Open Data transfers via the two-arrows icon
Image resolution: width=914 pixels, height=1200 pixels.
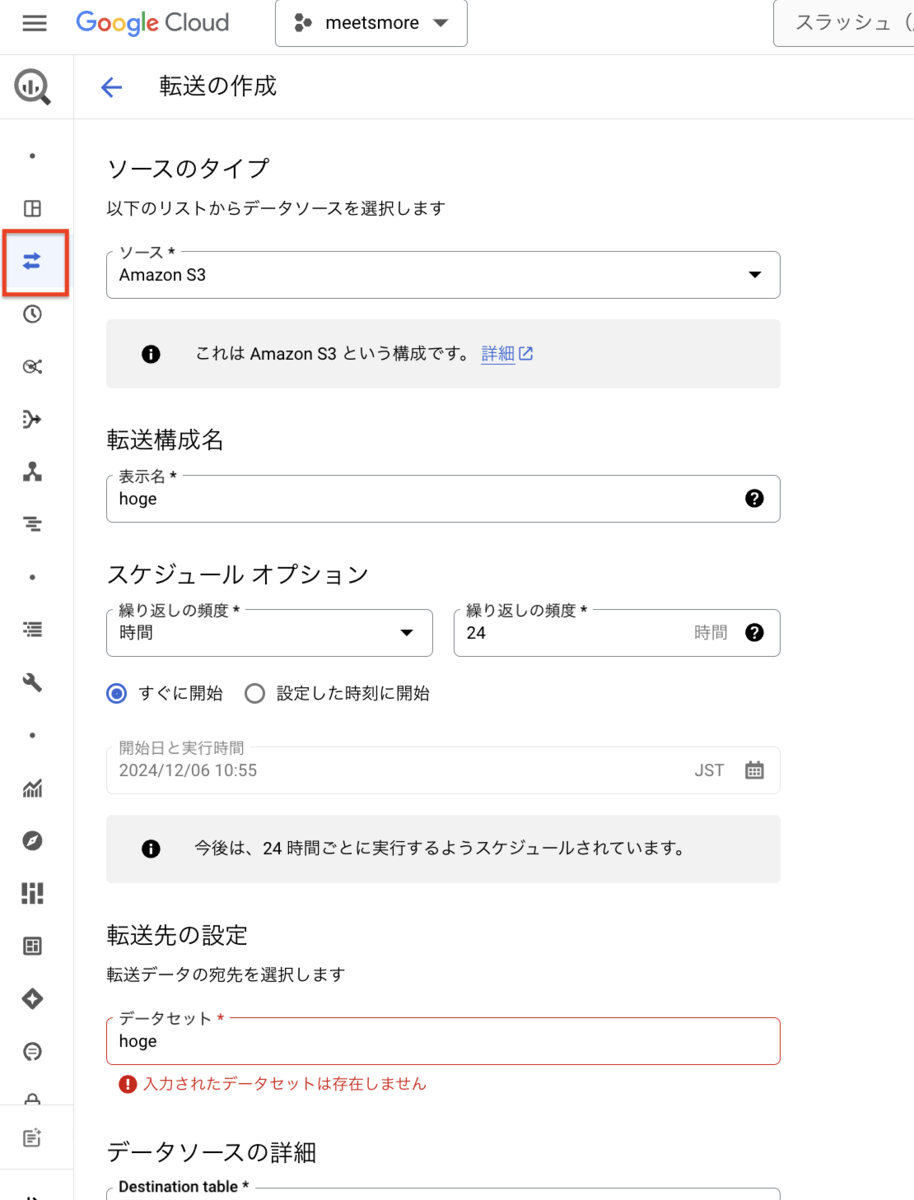coord(33,262)
